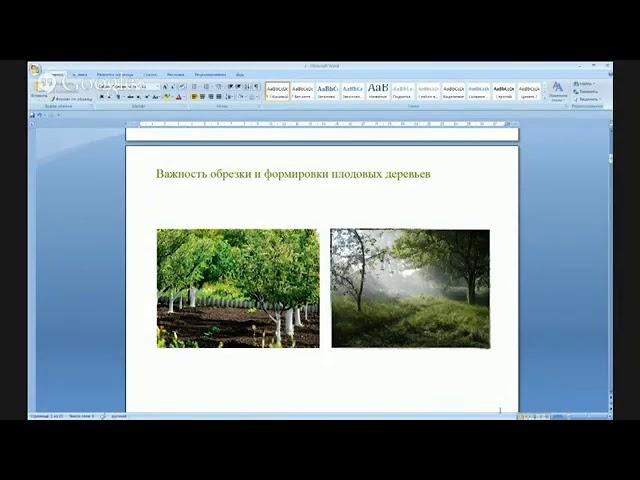The width and height of the screenshot is (640, 480).
Task: Apply the Intense Emphasis style
Action: pyautogui.click(x=478, y=91)
